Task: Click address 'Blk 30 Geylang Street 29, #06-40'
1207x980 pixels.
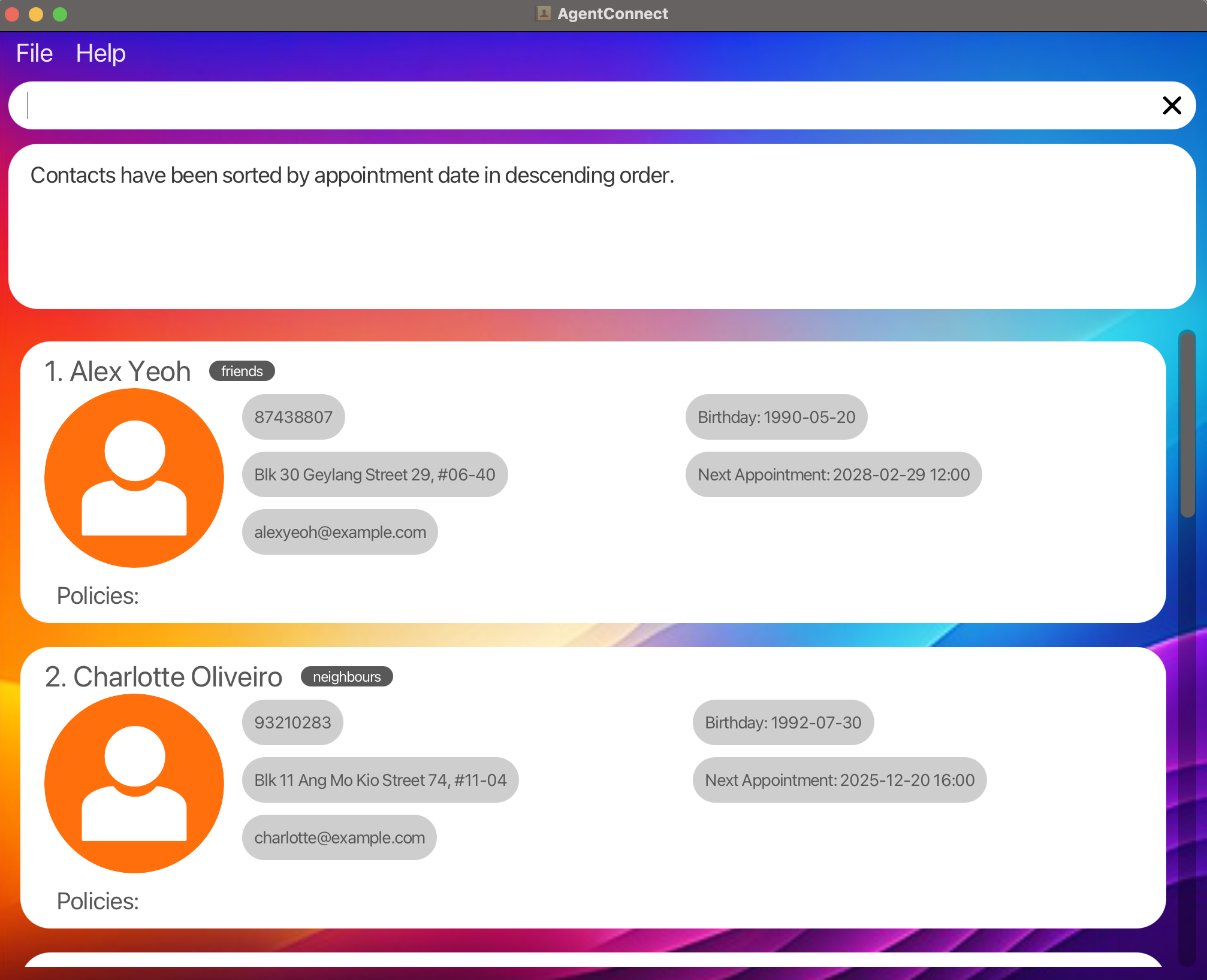Action: [x=375, y=474]
